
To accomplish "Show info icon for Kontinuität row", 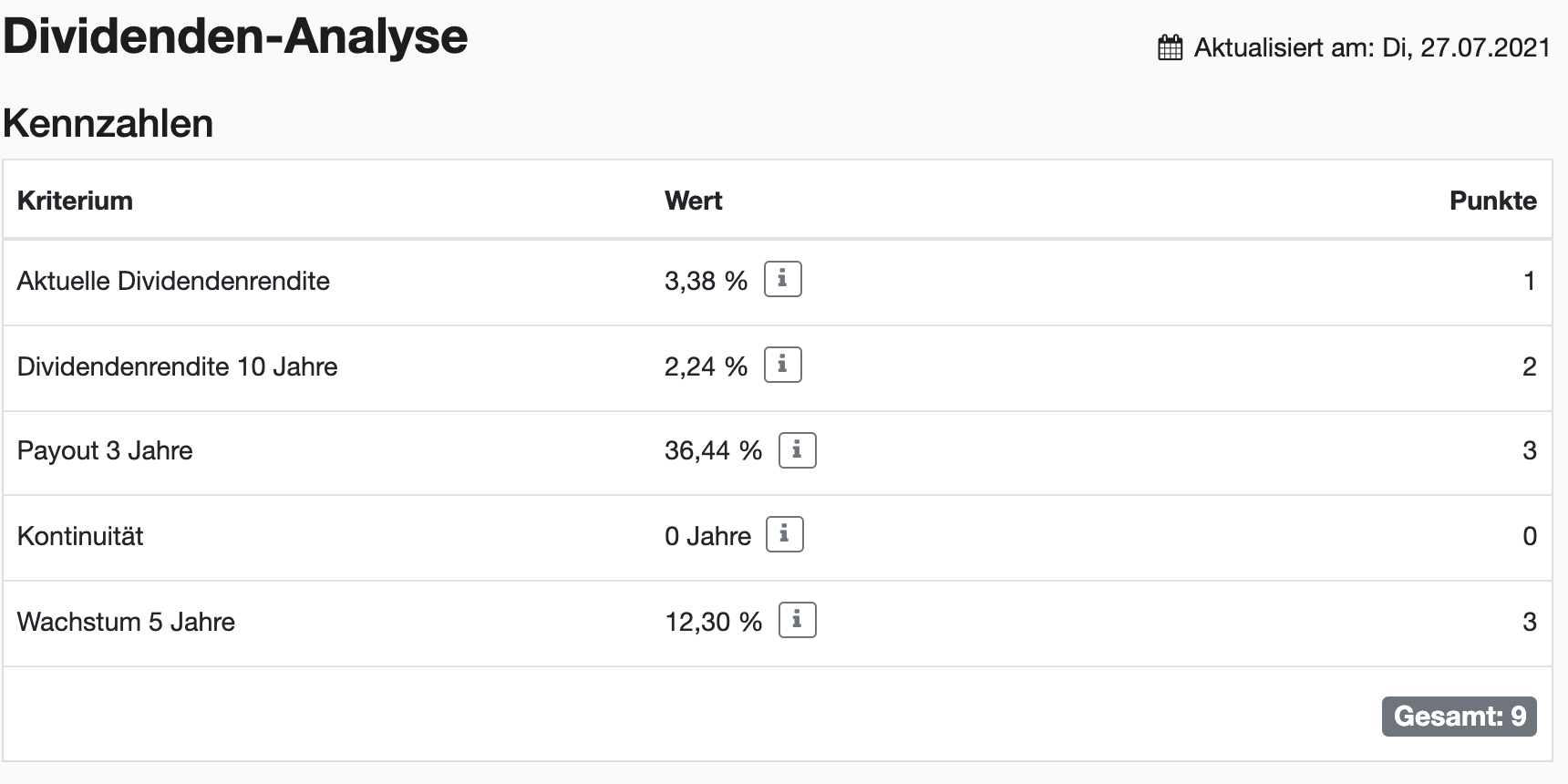I will pos(784,534).
